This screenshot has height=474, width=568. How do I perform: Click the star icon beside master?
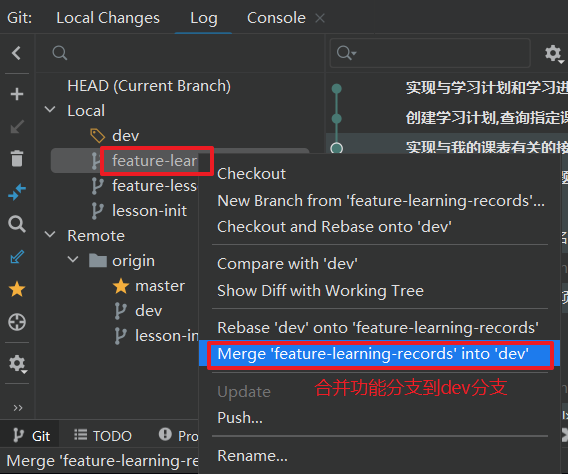click(x=121, y=286)
